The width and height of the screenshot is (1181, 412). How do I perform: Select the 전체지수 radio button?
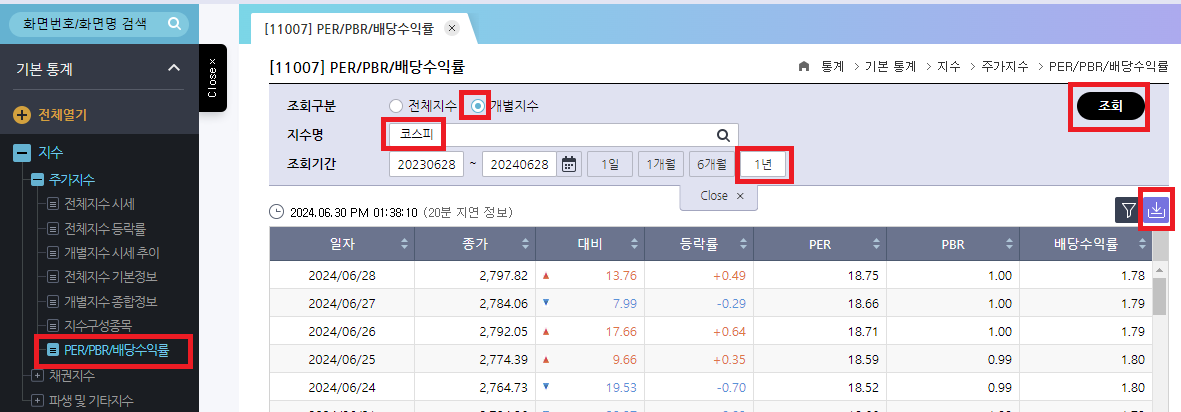396,106
